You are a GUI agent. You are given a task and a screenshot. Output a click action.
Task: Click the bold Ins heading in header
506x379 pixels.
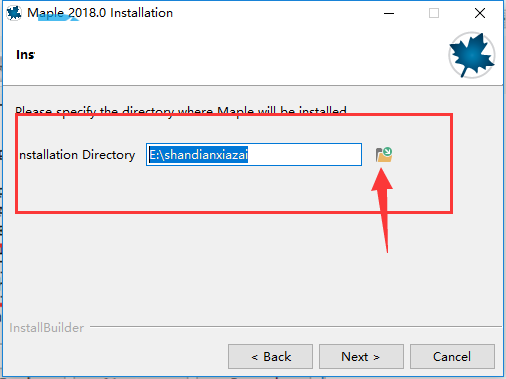tap(25, 55)
